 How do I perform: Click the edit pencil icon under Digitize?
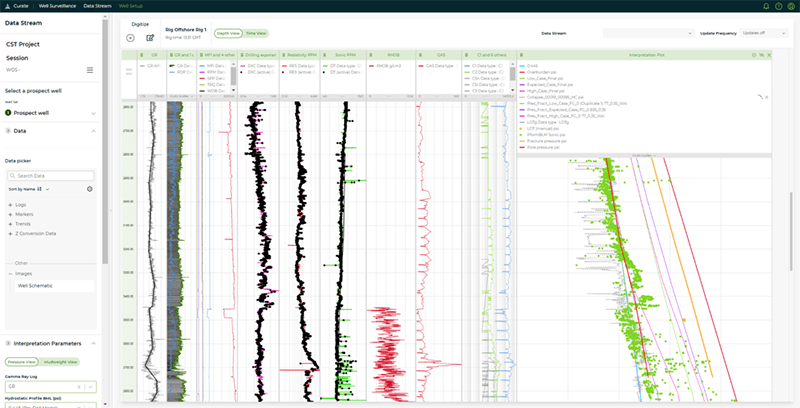click(x=150, y=37)
